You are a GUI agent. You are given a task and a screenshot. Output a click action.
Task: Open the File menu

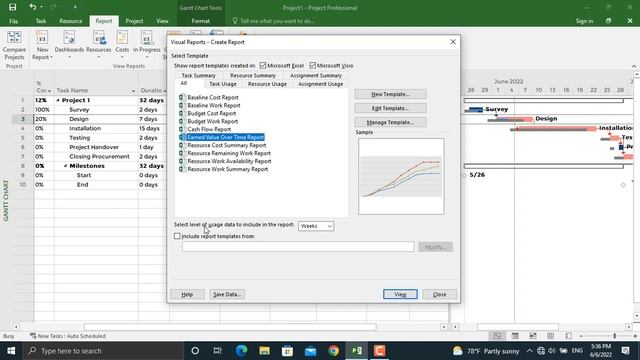click(13, 21)
